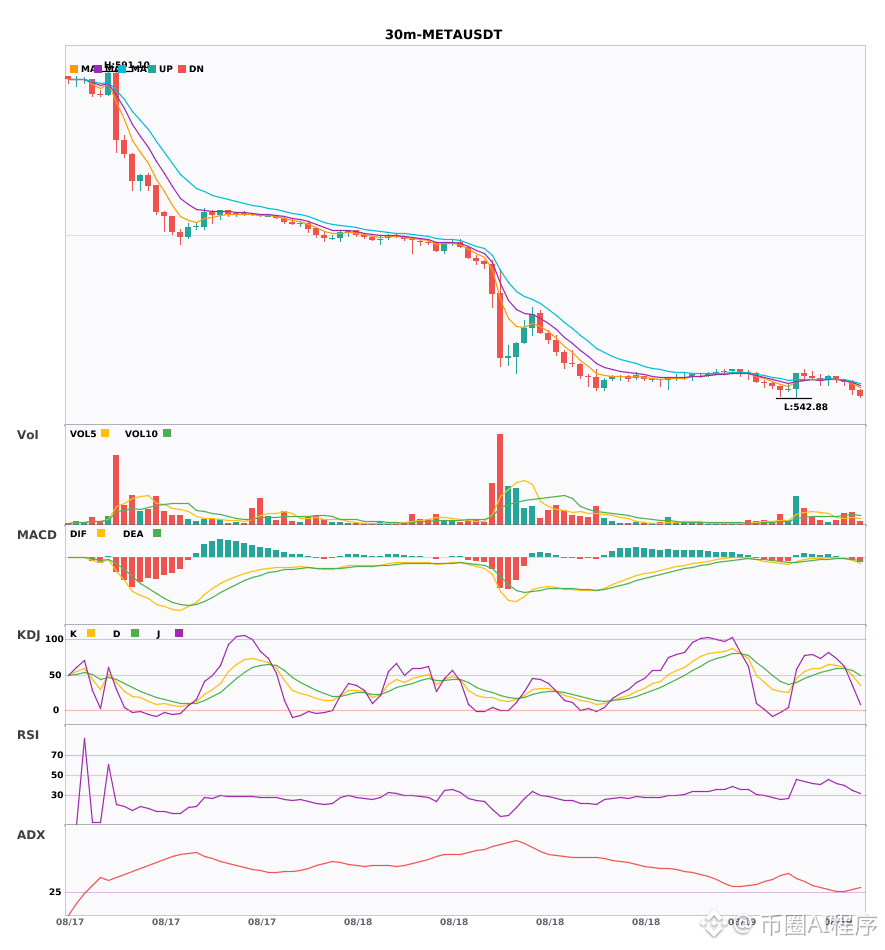
Task: Select the VOL10 legend text
Action: tap(141, 434)
